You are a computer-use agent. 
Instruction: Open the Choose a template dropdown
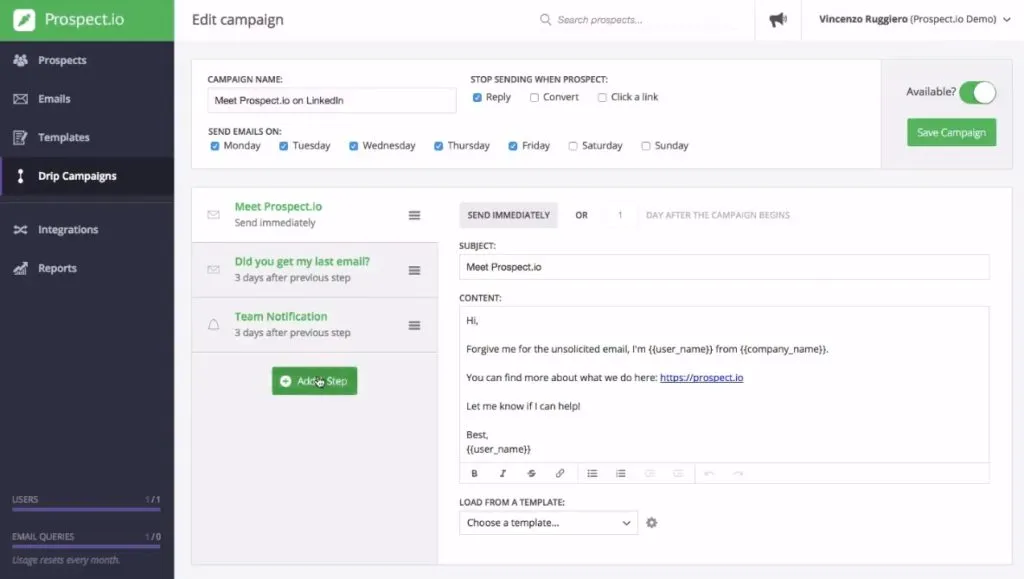coord(548,523)
